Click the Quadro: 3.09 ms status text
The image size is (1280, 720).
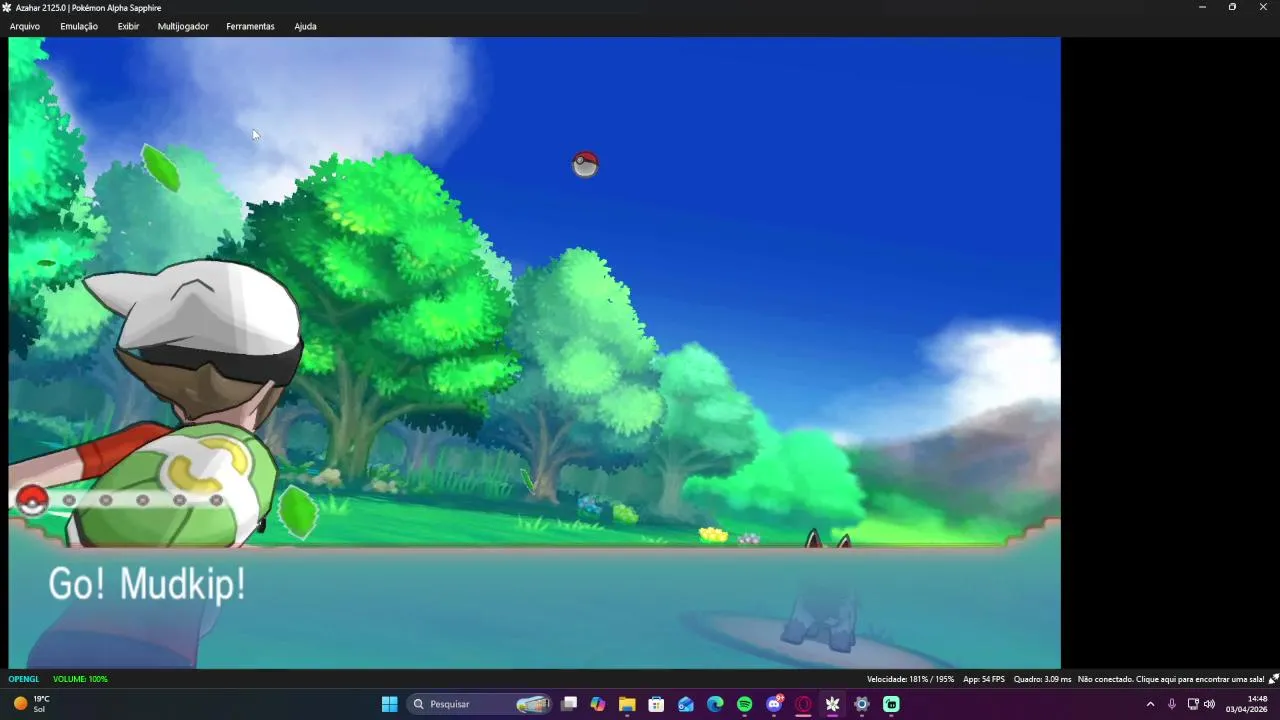[x=1042, y=679]
